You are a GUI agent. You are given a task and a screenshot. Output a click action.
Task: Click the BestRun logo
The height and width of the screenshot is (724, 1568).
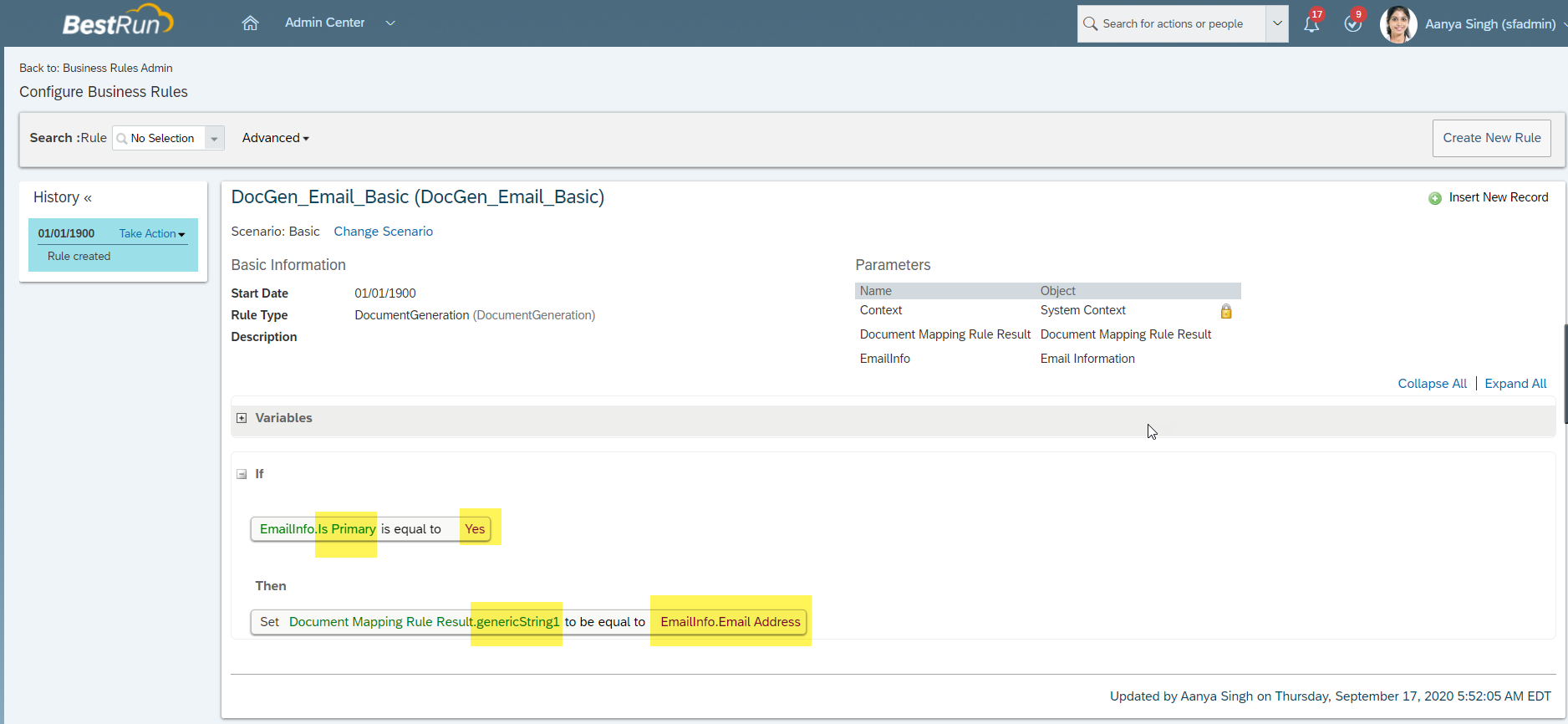(118, 22)
